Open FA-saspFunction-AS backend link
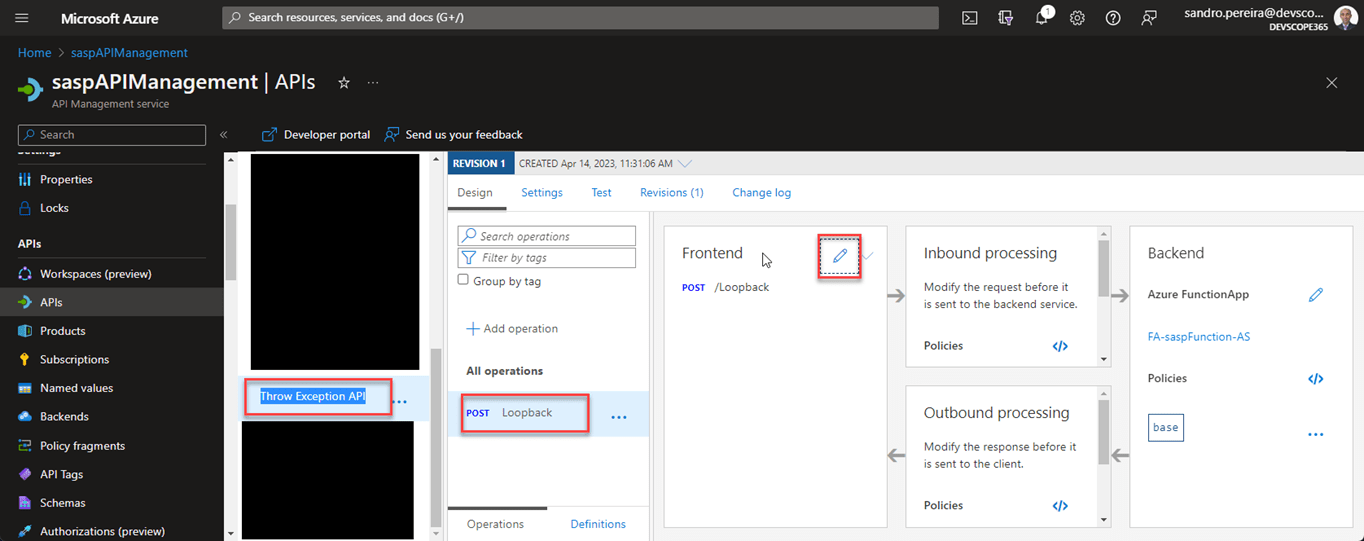Image resolution: width=1364 pixels, height=541 pixels. coord(1199,337)
